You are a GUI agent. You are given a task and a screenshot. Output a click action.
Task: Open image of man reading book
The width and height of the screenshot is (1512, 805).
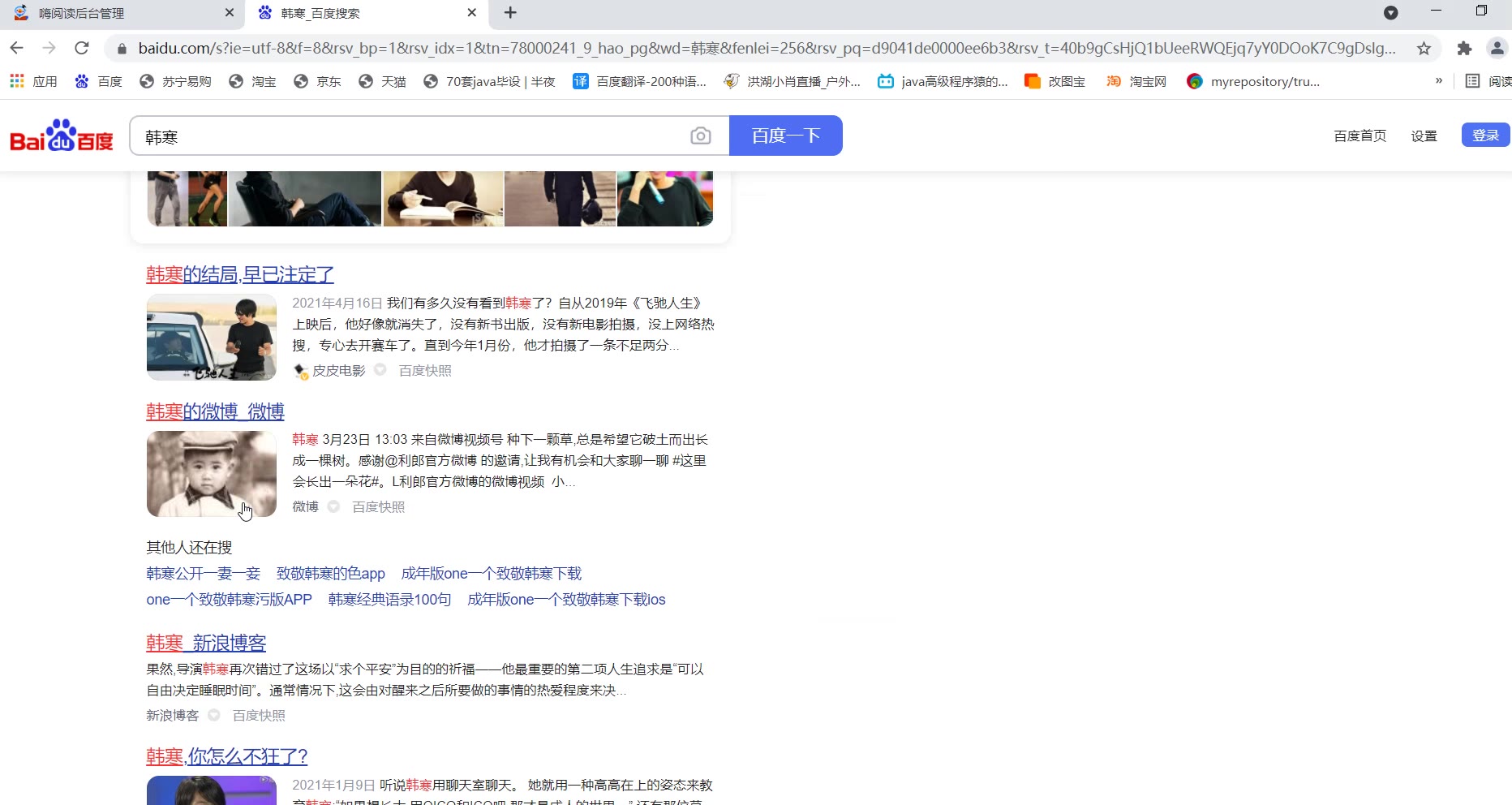click(443, 199)
